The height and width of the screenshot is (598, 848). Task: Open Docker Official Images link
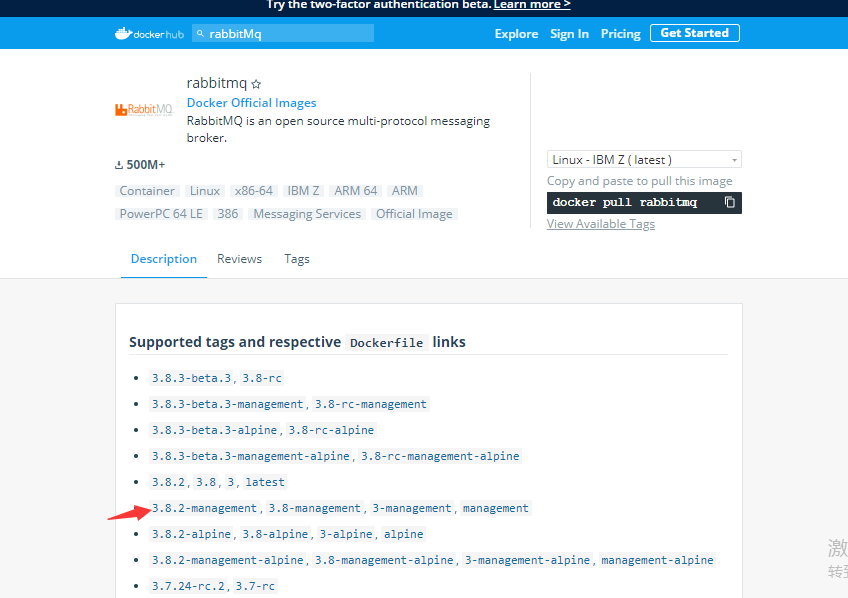point(251,103)
